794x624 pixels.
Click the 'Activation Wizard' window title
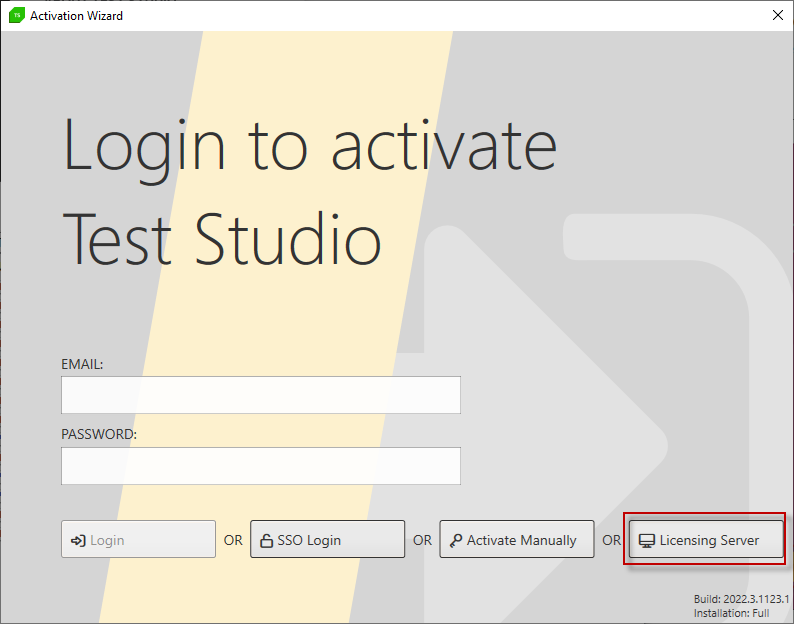coord(76,16)
